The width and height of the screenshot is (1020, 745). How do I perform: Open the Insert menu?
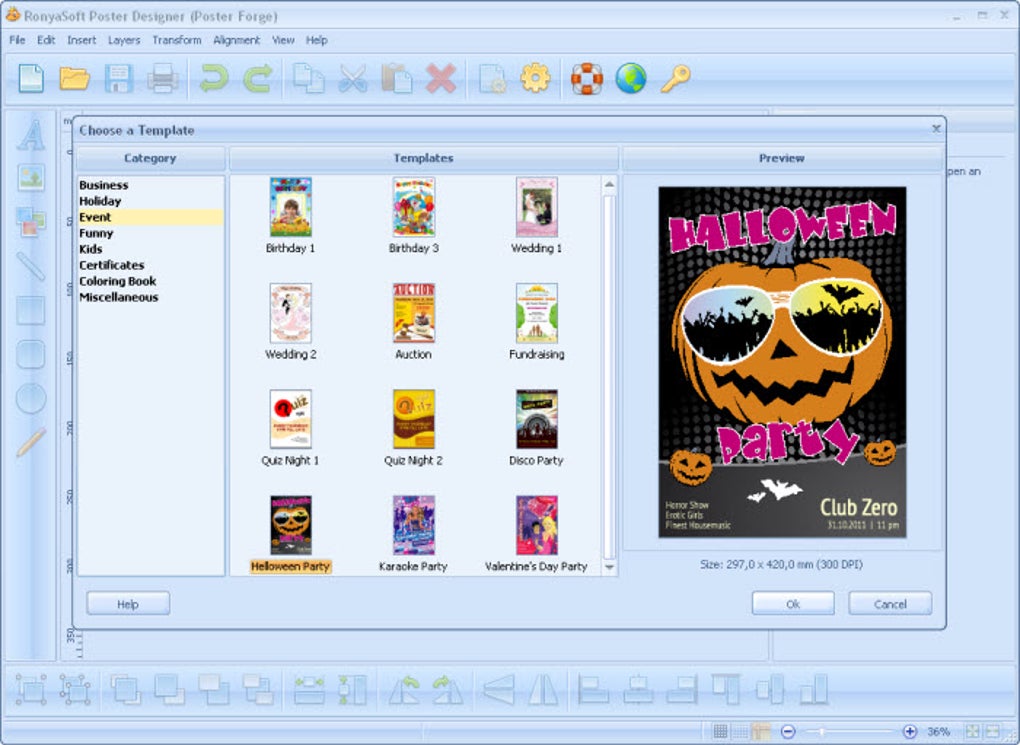pyautogui.click(x=81, y=40)
